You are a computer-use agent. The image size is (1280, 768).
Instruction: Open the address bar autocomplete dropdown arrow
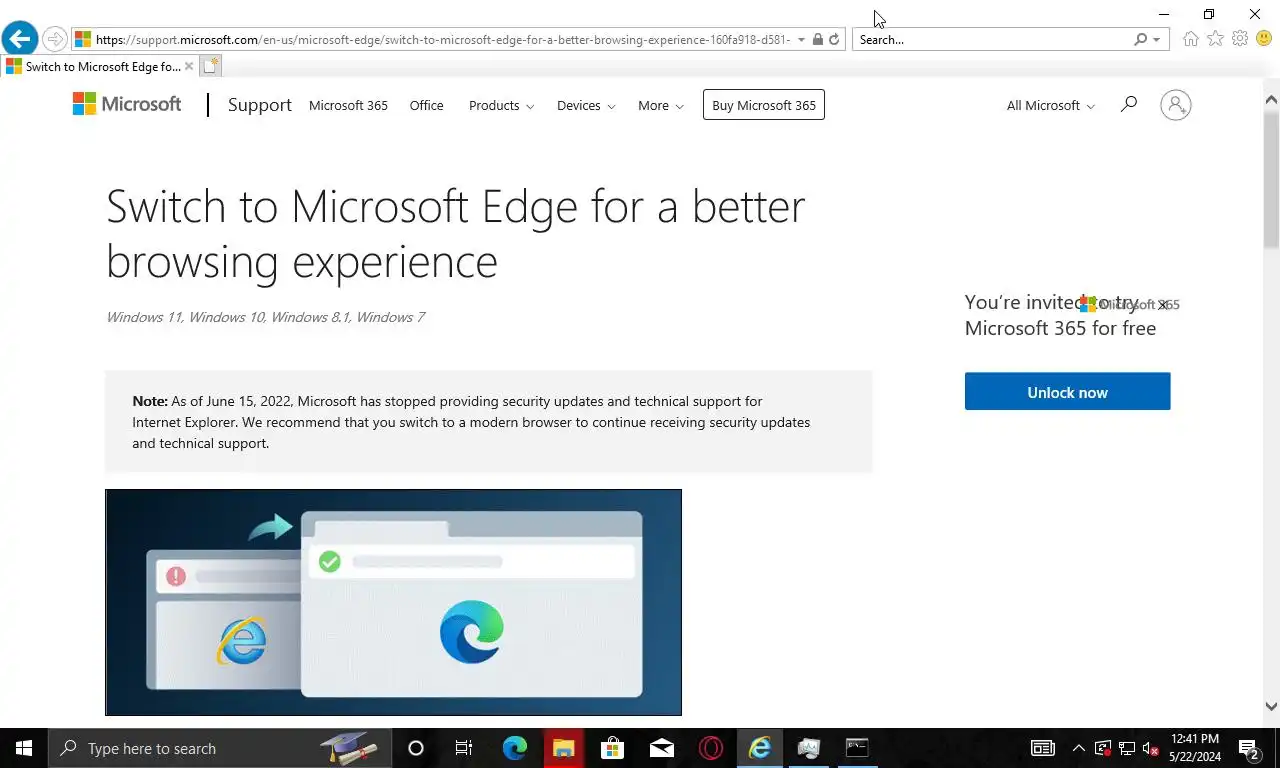click(801, 40)
